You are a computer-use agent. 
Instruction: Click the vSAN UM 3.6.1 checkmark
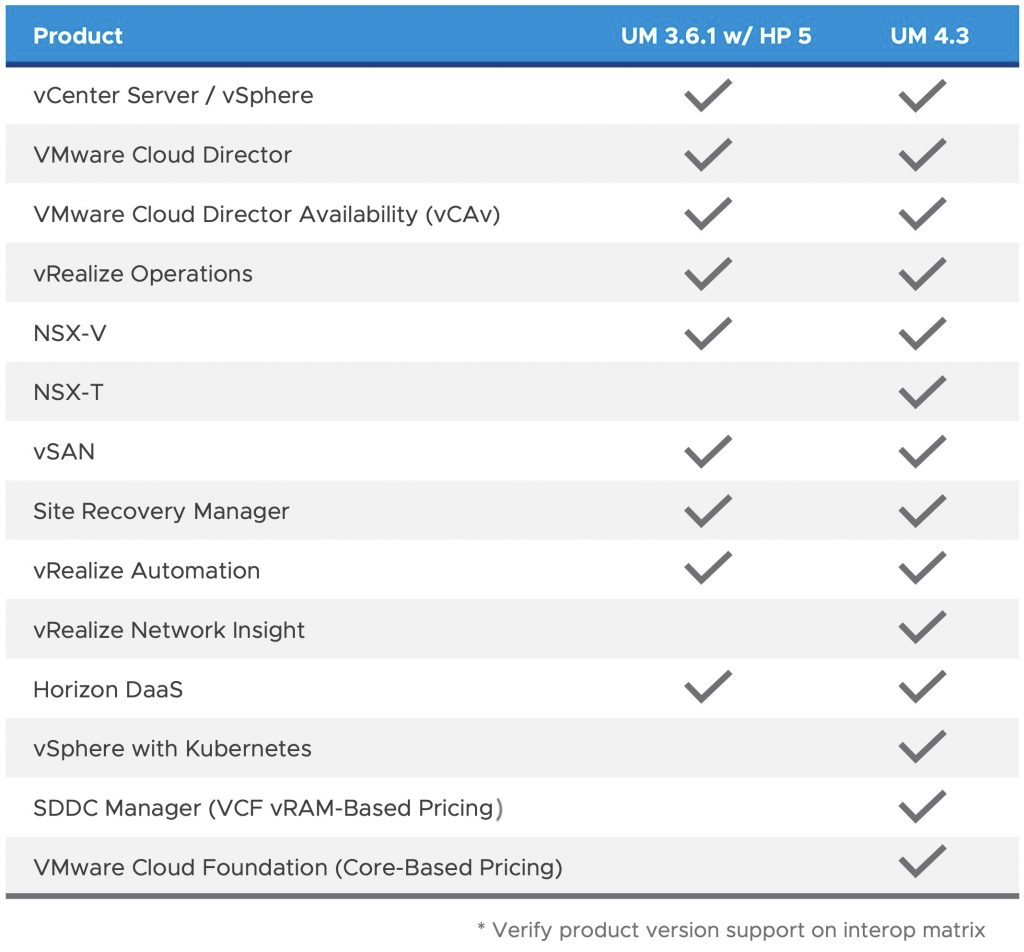[x=708, y=452]
